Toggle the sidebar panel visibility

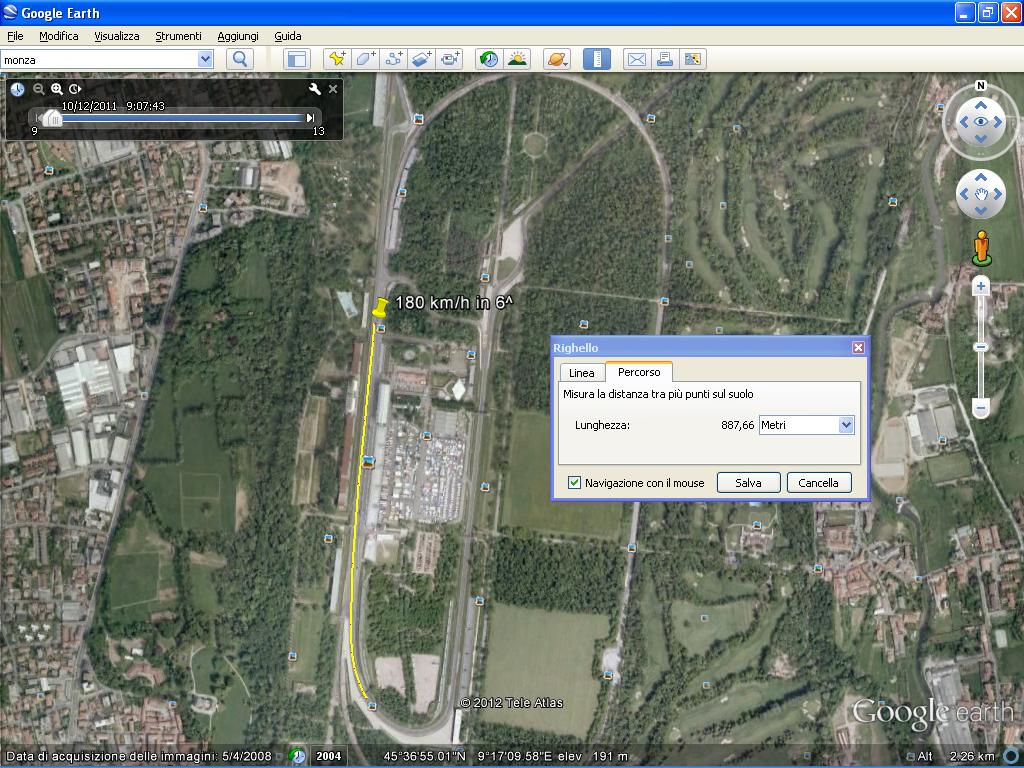pyautogui.click(x=296, y=59)
